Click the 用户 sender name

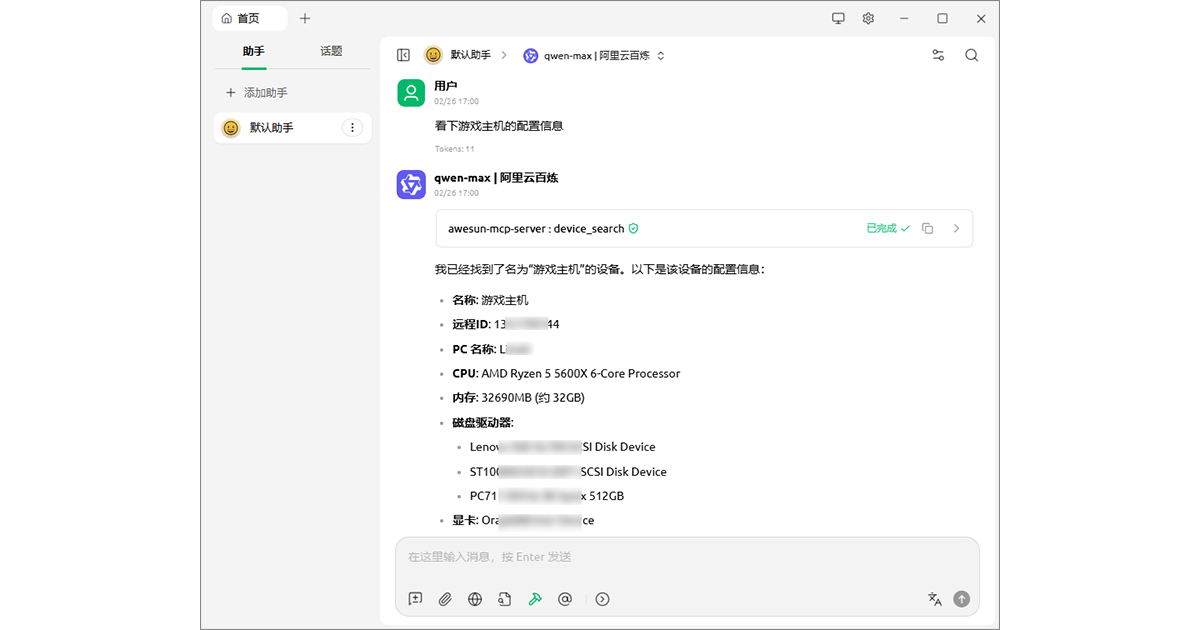click(446, 86)
